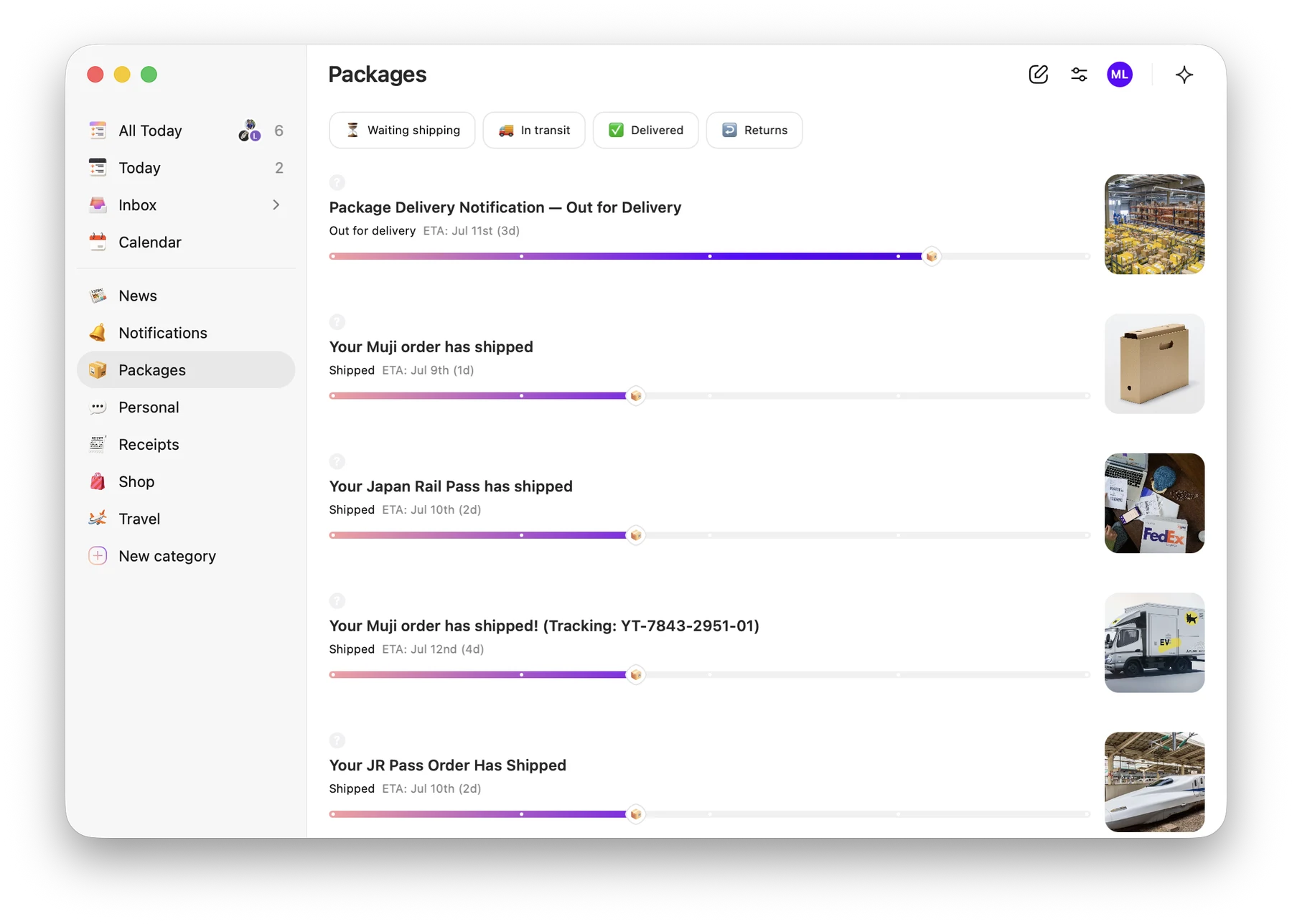This screenshot has width=1292, height=924.
Task: Show Returns filter
Action: click(x=754, y=130)
